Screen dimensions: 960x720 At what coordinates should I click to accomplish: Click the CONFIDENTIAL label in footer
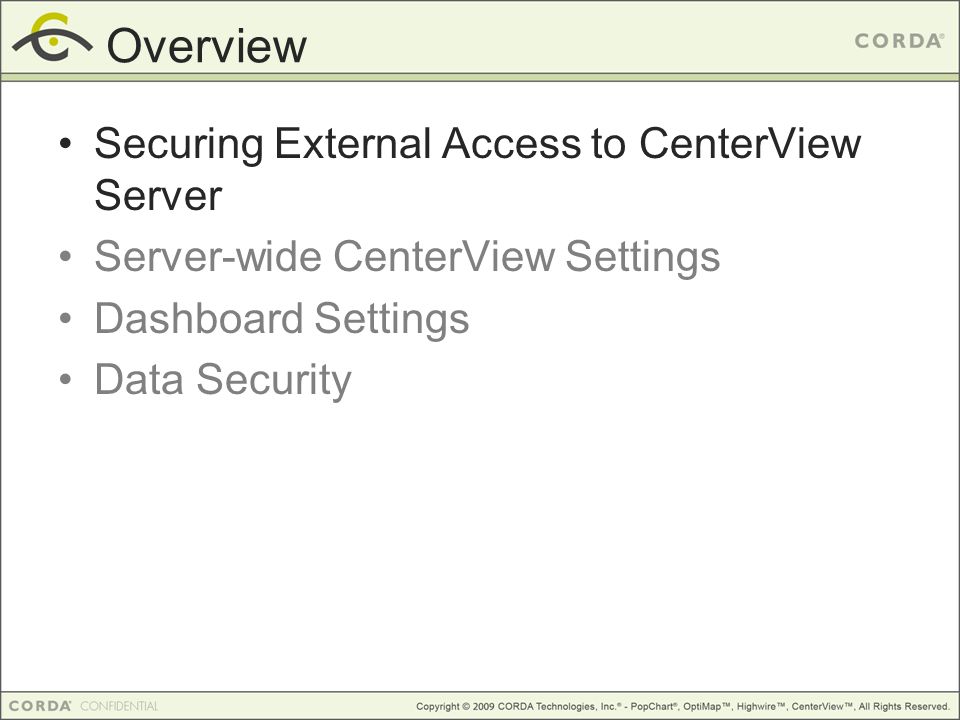[119, 706]
